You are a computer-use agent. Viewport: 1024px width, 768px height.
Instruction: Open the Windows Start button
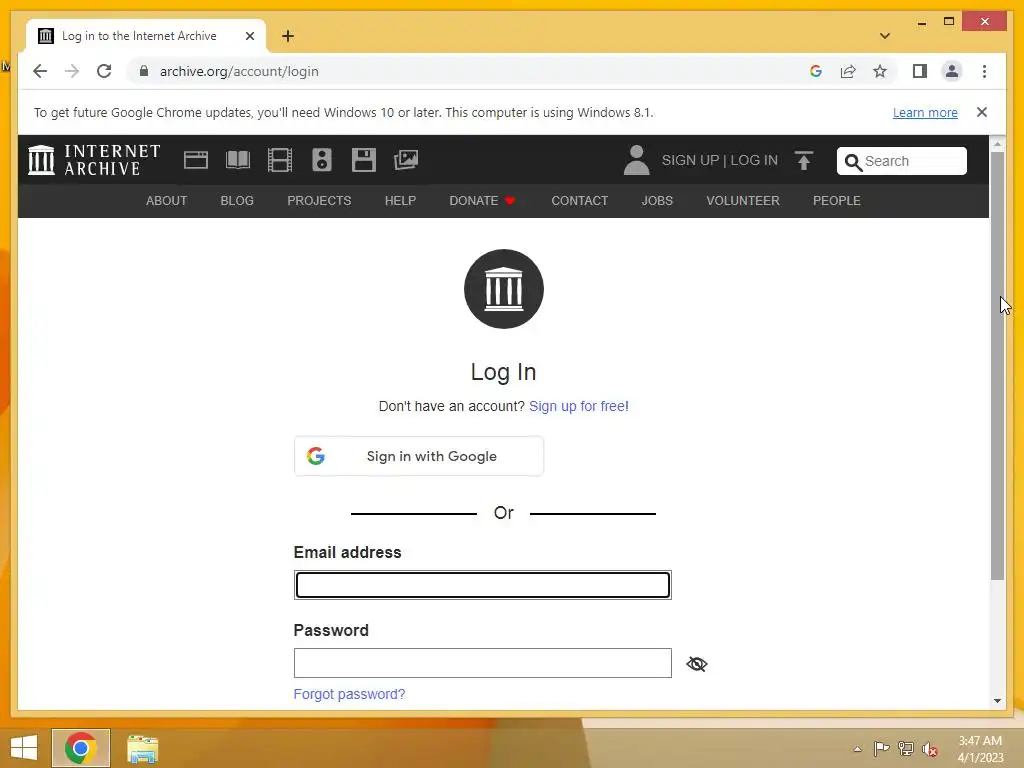[x=24, y=748]
